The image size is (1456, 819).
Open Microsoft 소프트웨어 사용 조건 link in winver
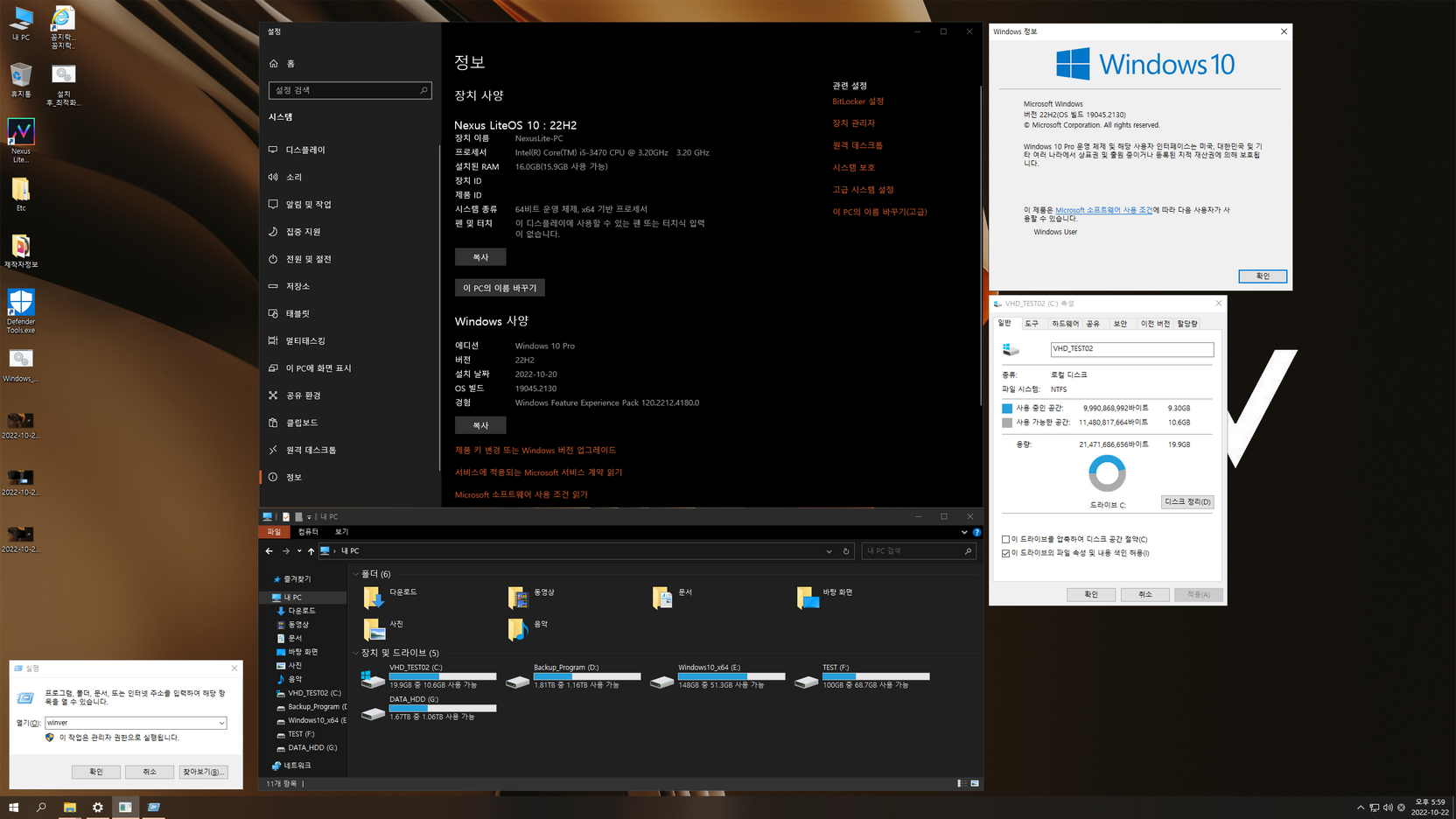pyautogui.click(x=1103, y=210)
